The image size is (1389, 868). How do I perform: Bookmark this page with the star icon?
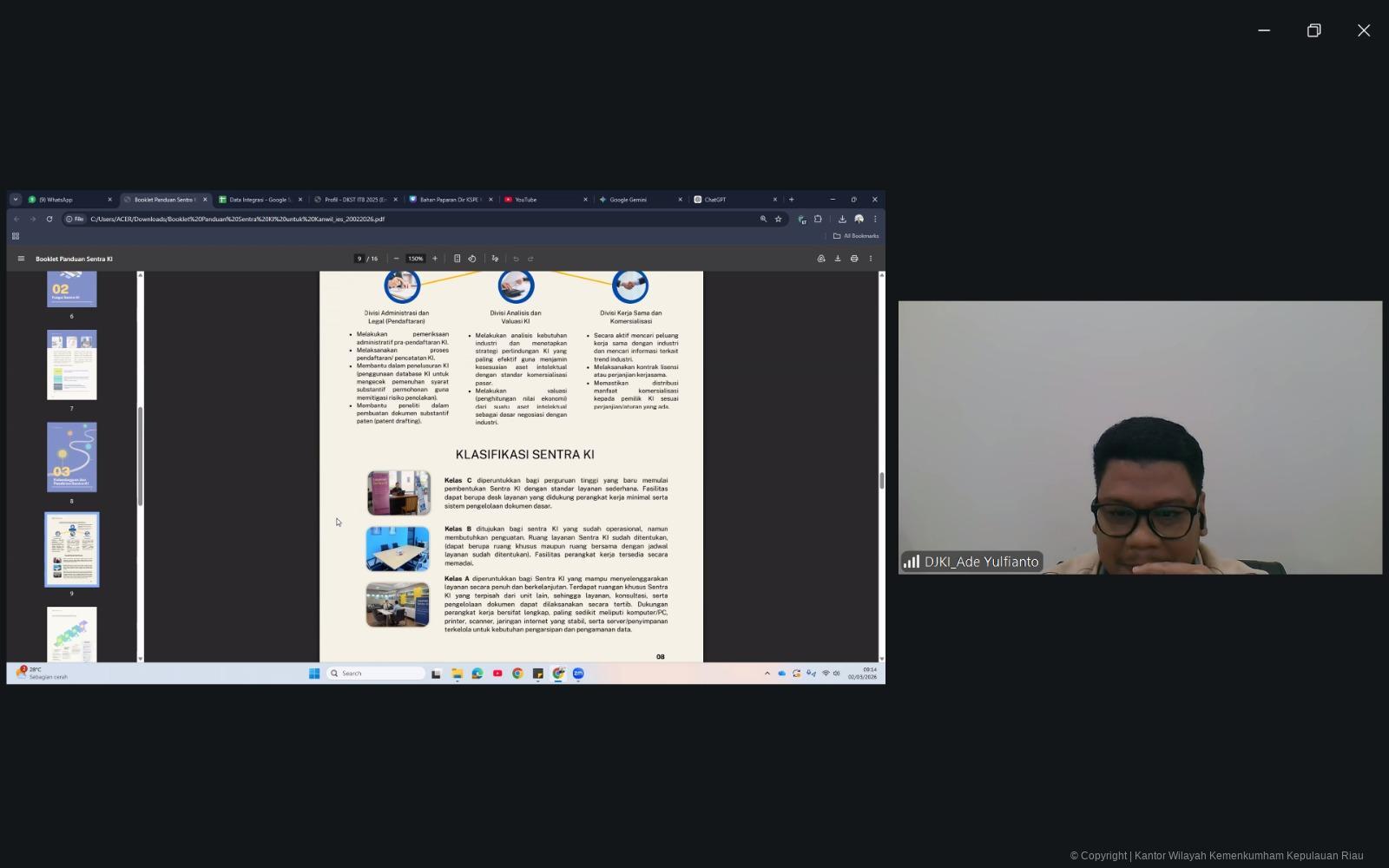coord(778,219)
